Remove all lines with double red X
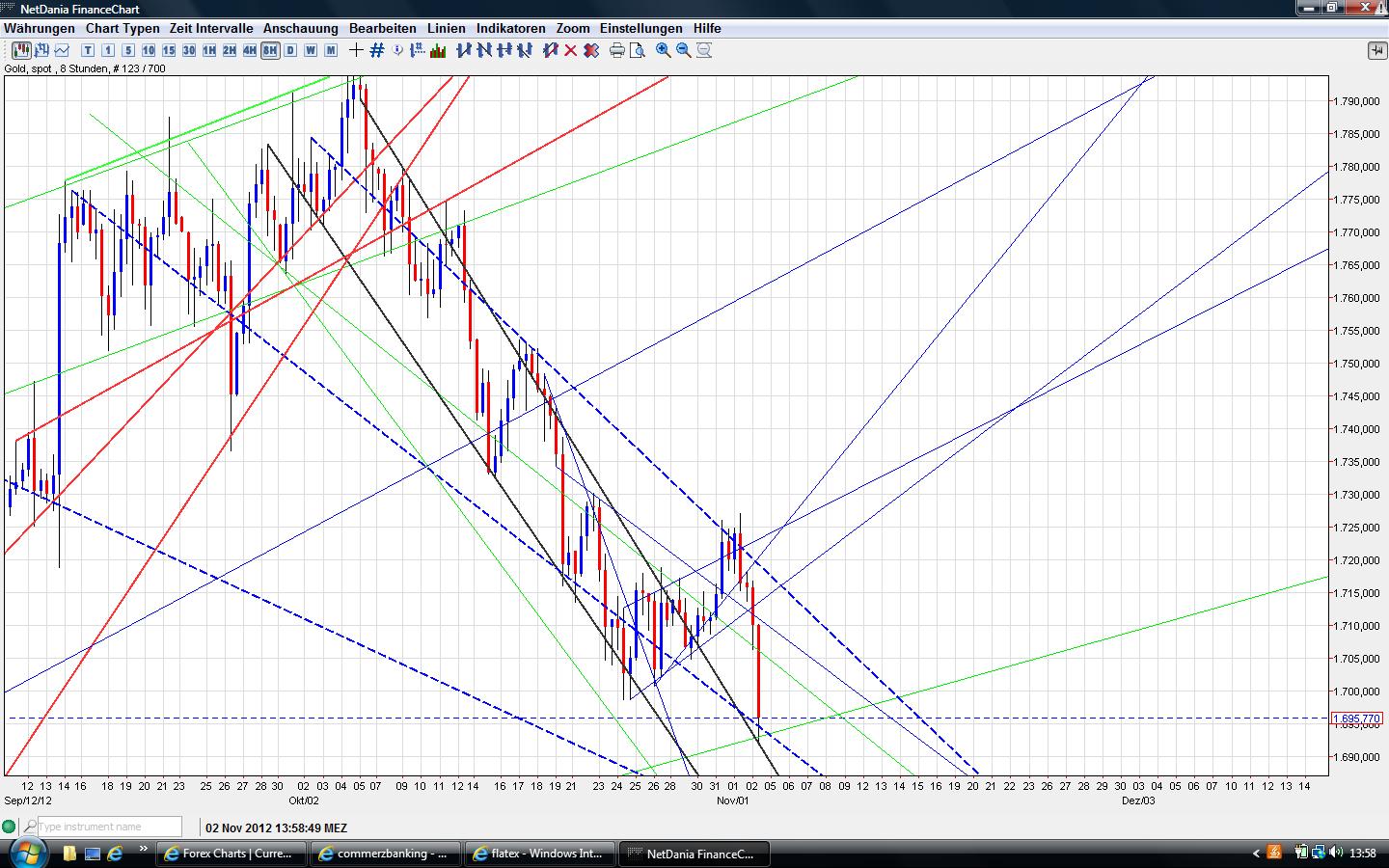1389x868 pixels. 591,50
